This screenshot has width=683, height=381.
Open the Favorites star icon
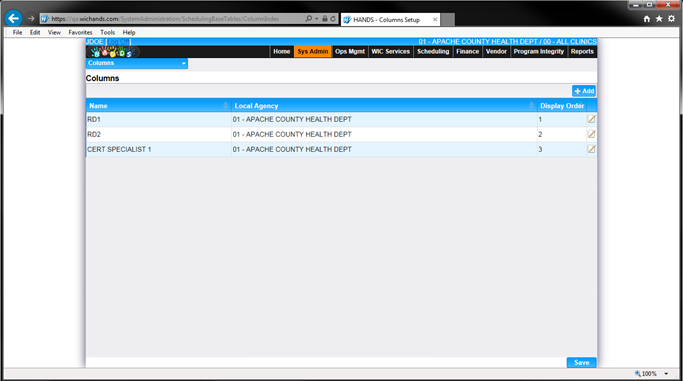(659, 19)
